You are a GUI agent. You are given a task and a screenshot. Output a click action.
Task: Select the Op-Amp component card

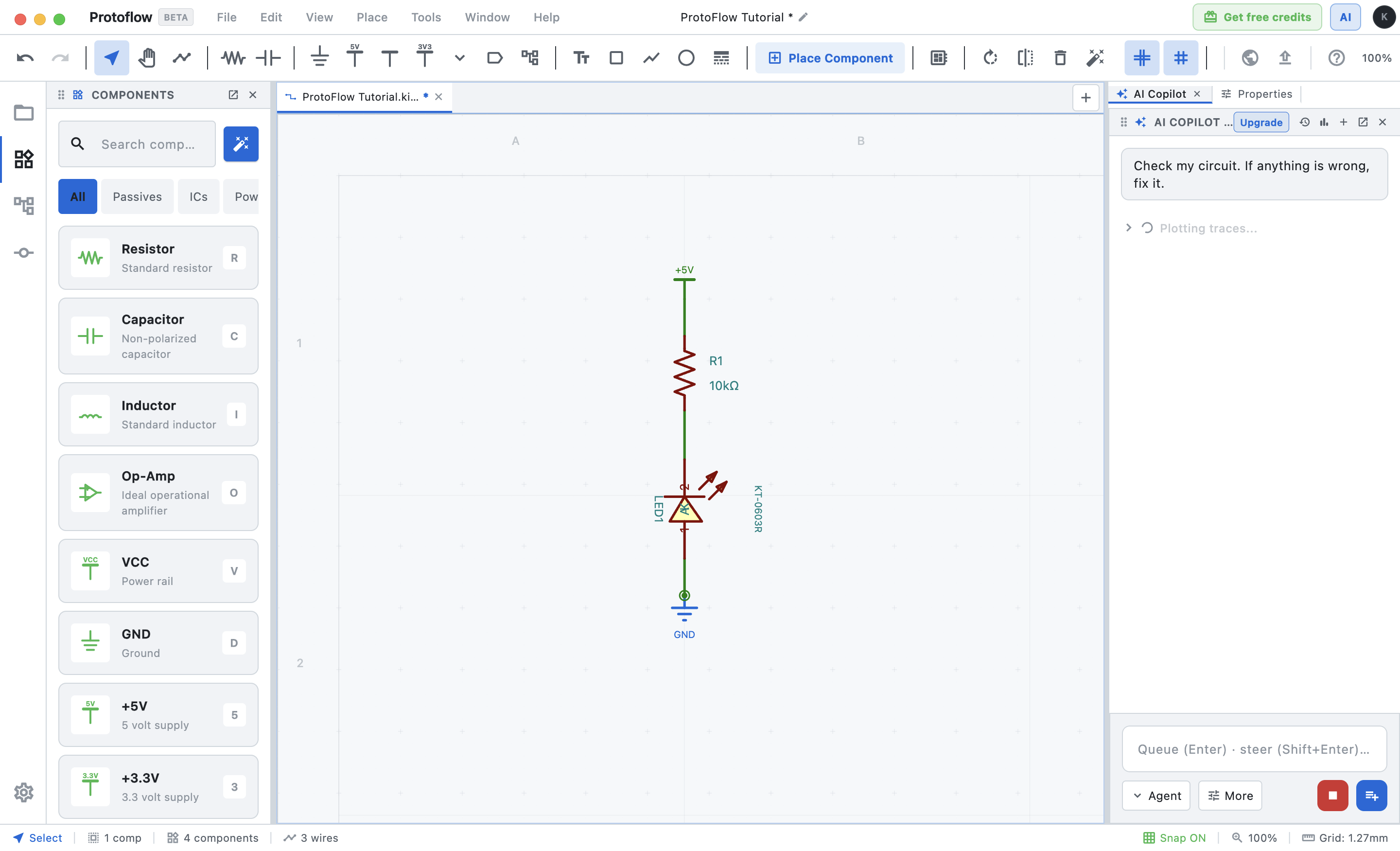point(158,493)
